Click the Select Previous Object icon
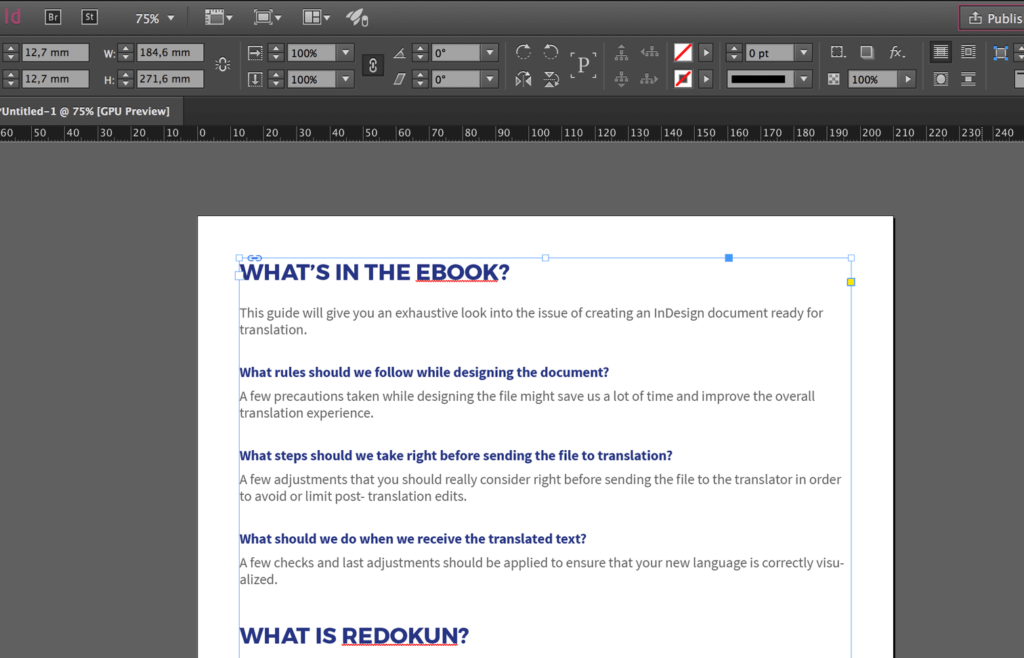Screen dimensions: 1024x658 pos(649,52)
